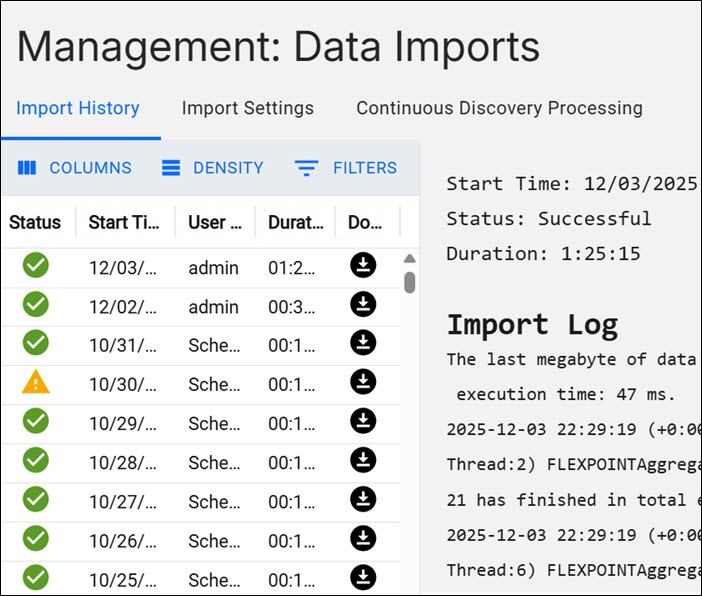
Task: Click the success status icon for 10/28
Action: (x=36, y=460)
